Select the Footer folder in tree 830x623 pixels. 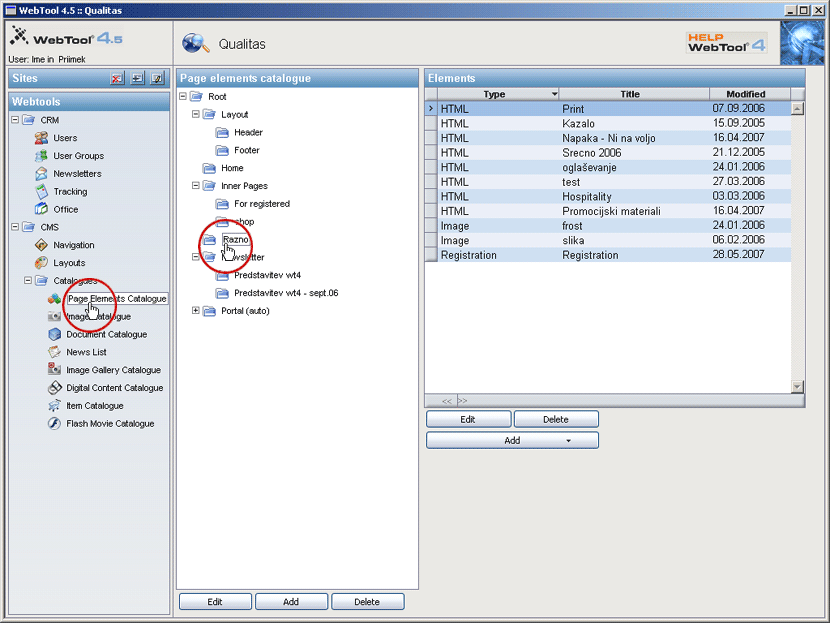[246, 151]
